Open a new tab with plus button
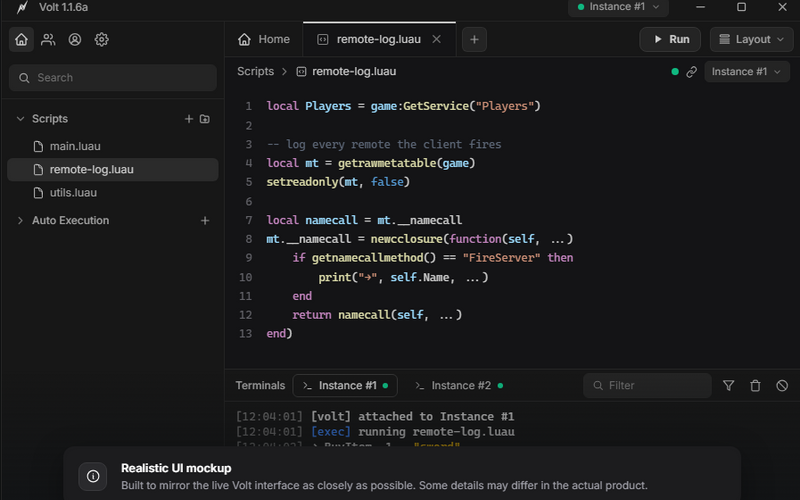Screen dimensions: 800x500 (474, 39)
